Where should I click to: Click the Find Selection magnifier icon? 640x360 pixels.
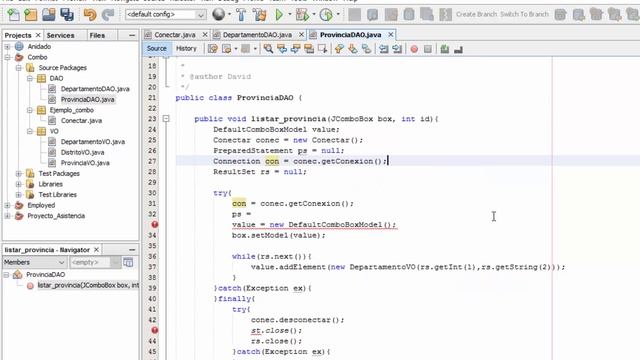pos(268,49)
